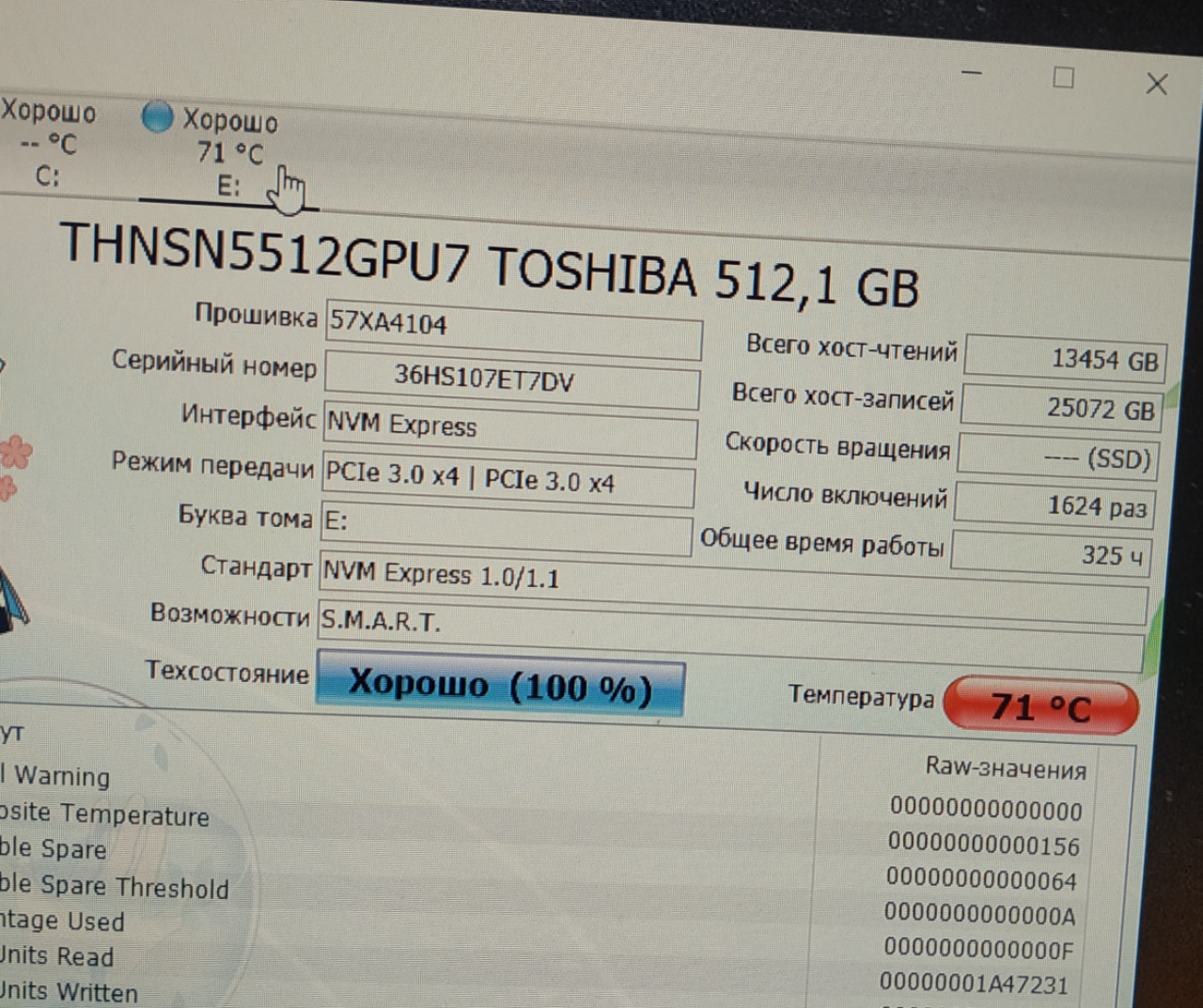Image resolution: width=1203 pixels, height=1008 pixels.
Task: Select the Data Units Written attribute name
Action: pos(69,990)
